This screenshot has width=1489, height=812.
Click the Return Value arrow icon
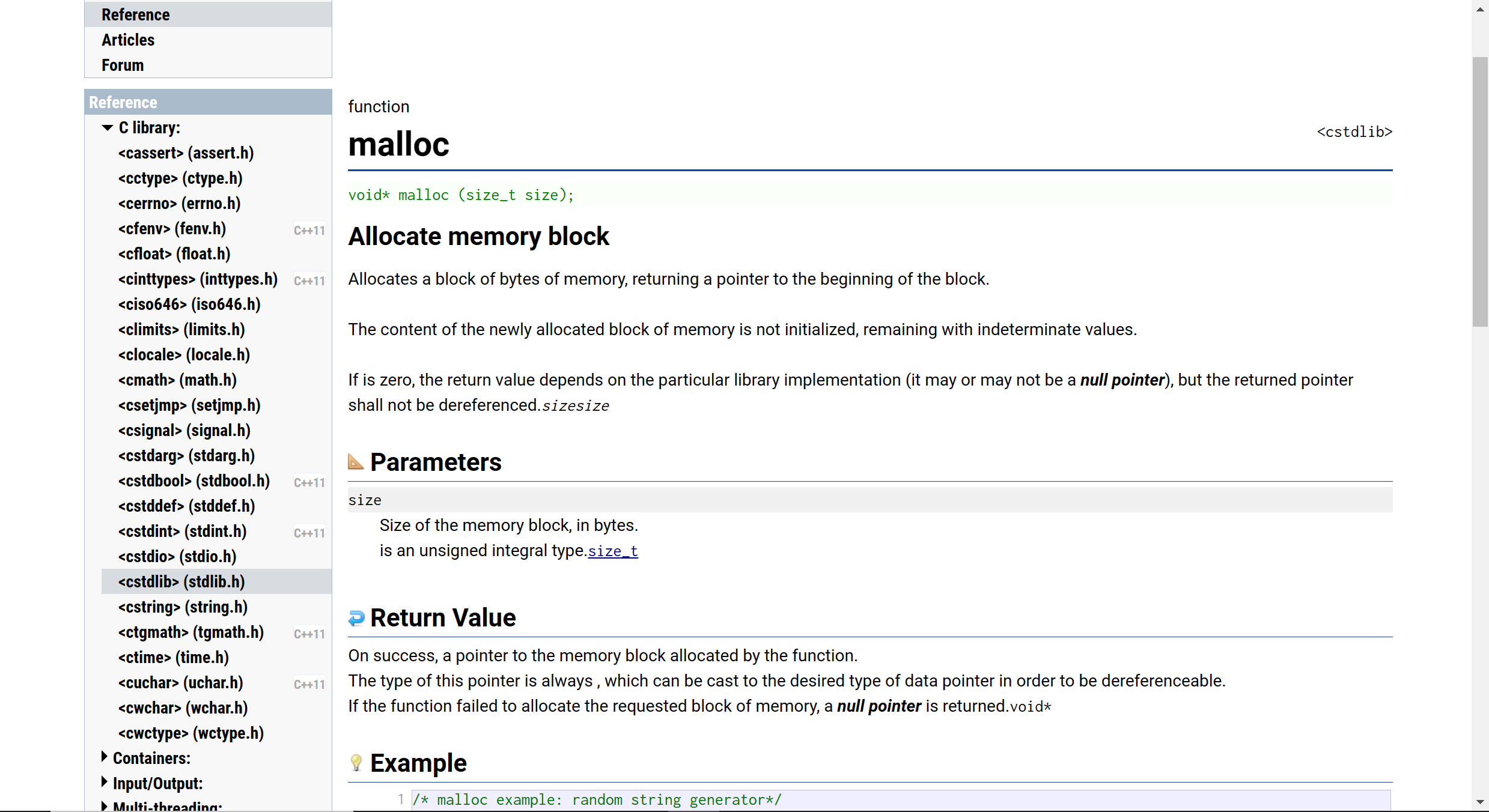coord(357,618)
